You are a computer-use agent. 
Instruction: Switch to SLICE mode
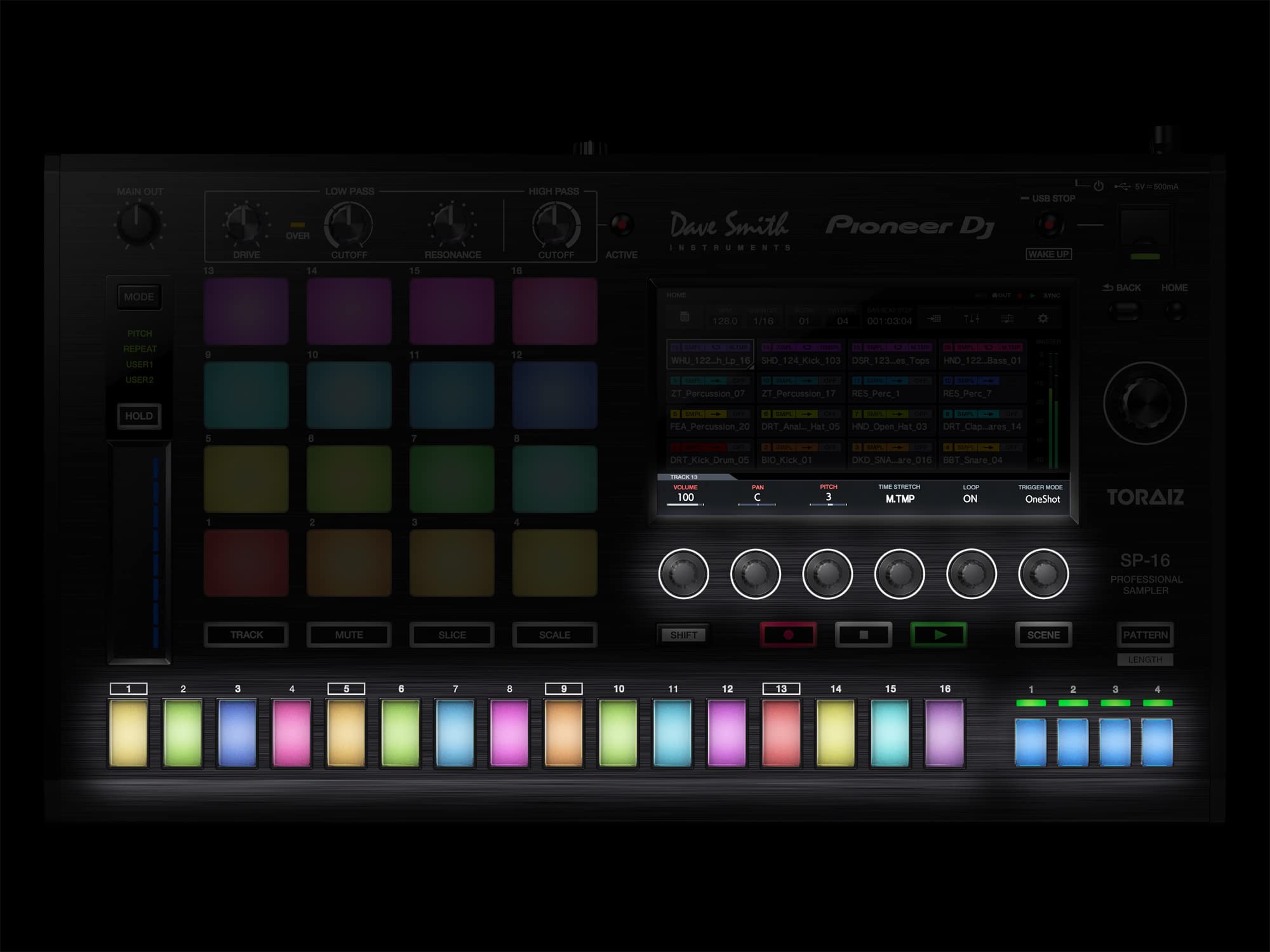[x=452, y=635]
